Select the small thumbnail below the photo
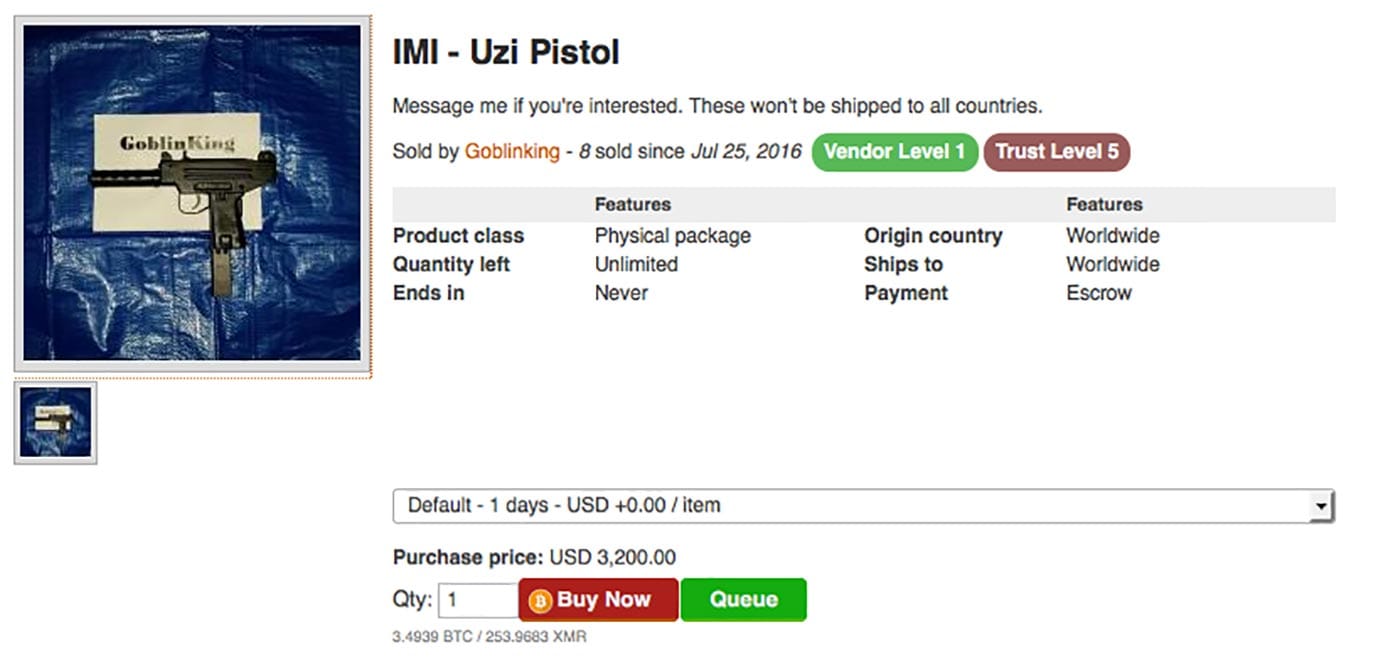Image resolution: width=1400 pixels, height=669 pixels. [56, 423]
